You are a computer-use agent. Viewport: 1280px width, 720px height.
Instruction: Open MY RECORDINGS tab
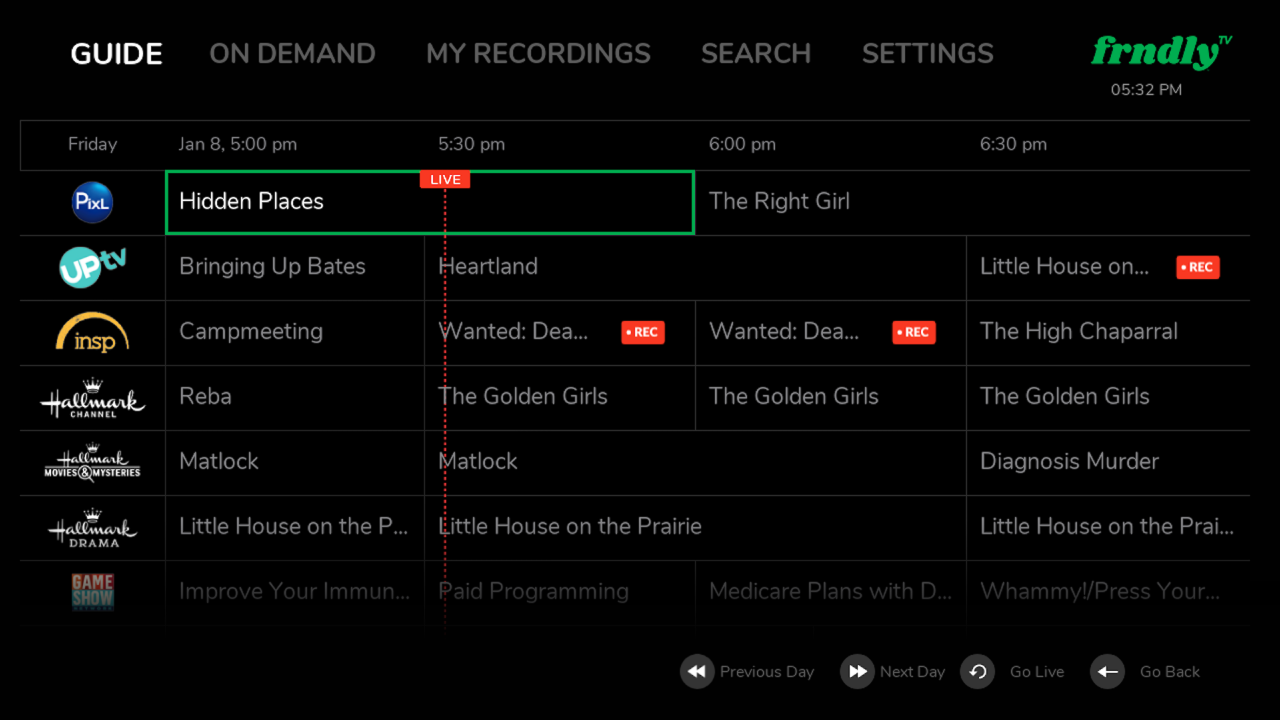(x=538, y=54)
